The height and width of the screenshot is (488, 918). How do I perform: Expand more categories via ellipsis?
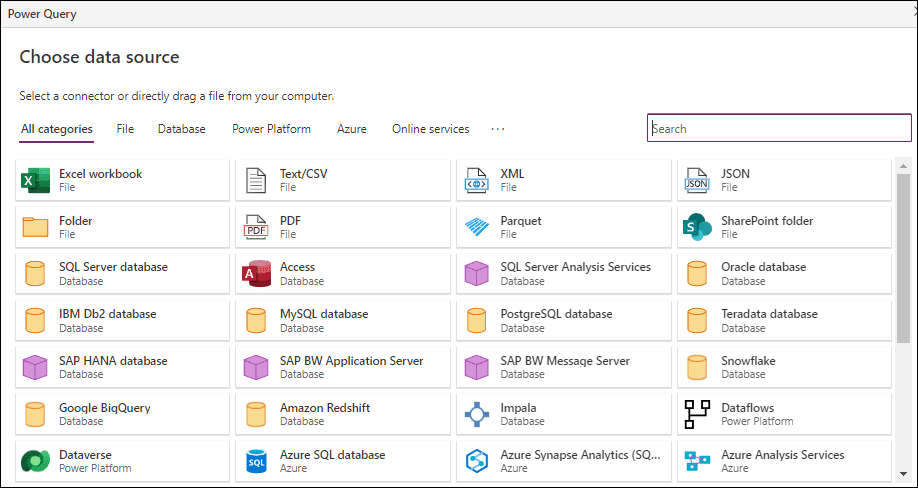pyautogui.click(x=498, y=129)
